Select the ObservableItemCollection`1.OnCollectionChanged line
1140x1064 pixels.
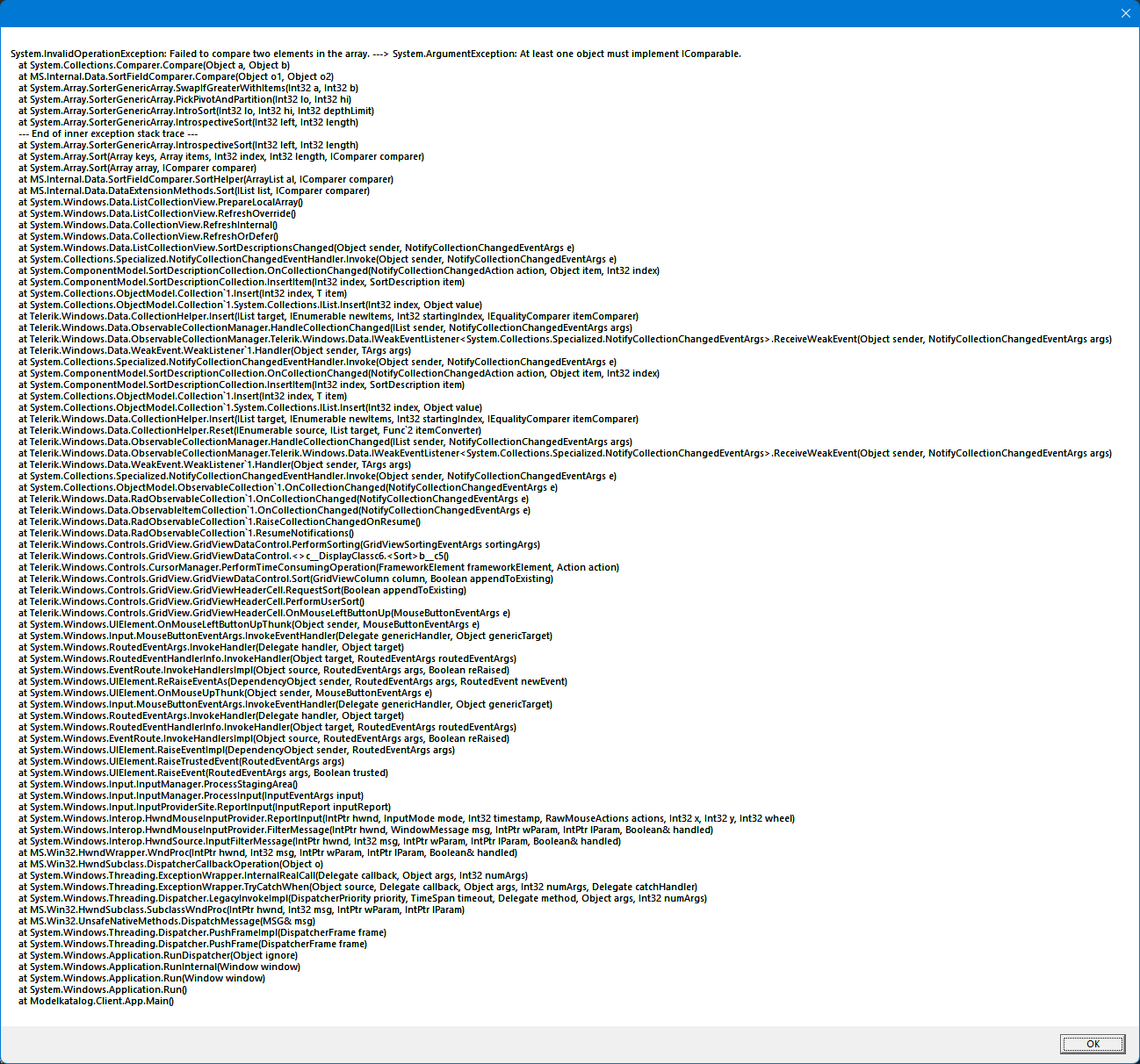(x=275, y=510)
